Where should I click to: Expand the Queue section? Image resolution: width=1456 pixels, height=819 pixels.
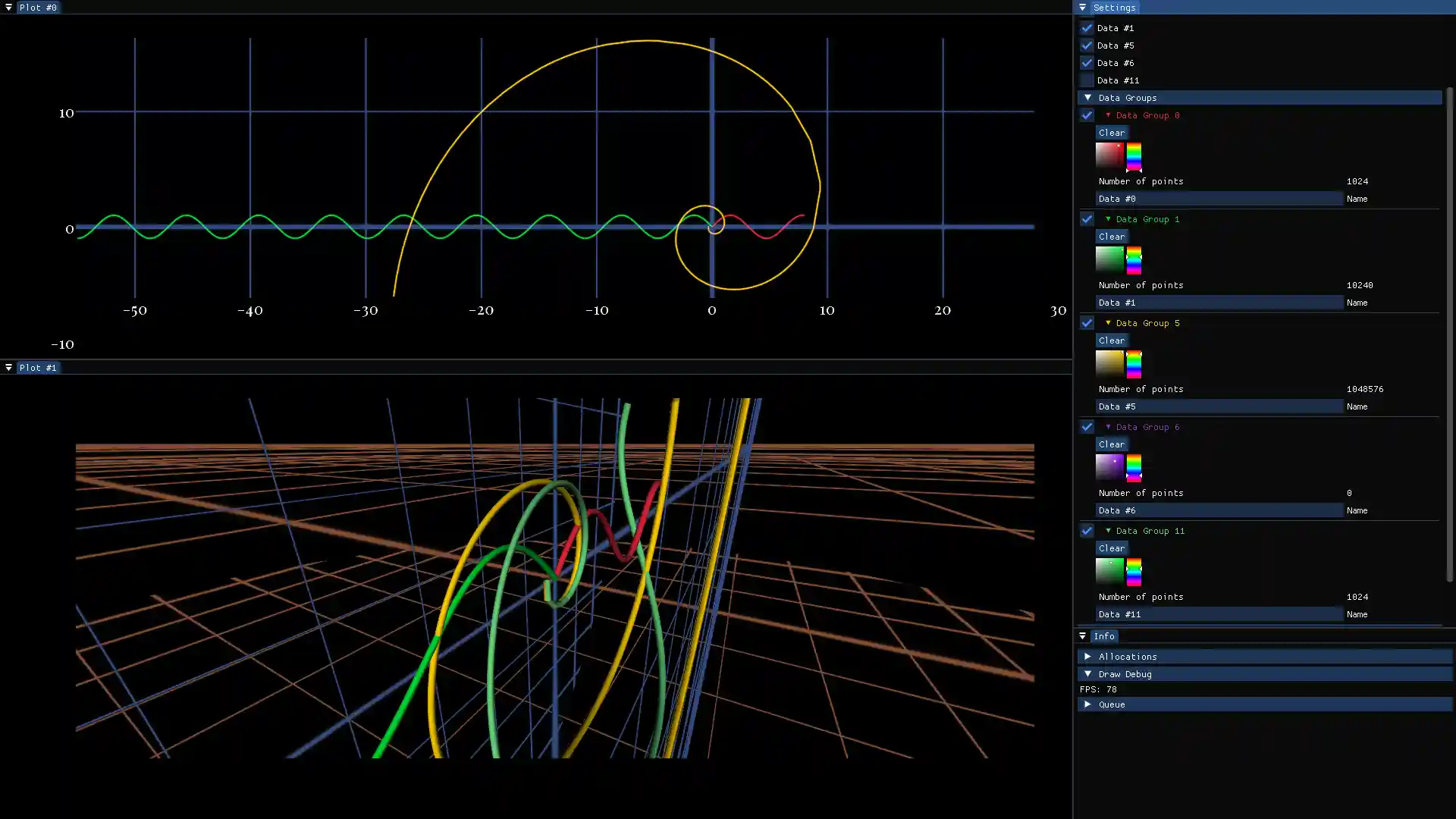1089,704
